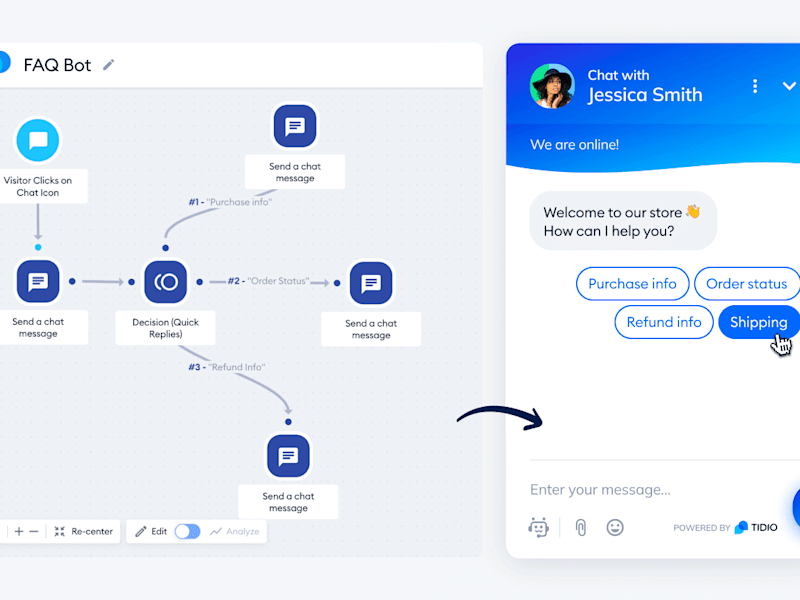800x600 pixels.
Task: Click the bot icon in chat footer
Action: pos(539,527)
